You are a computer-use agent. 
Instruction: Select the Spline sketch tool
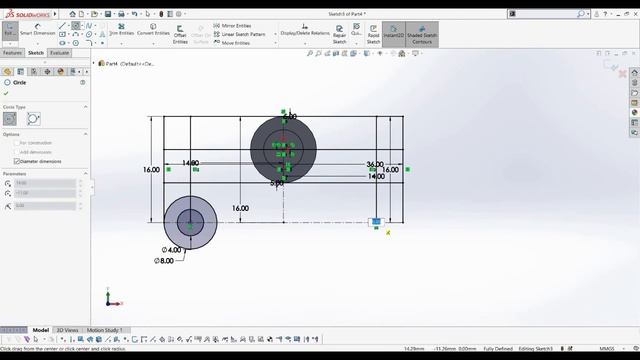point(89,26)
